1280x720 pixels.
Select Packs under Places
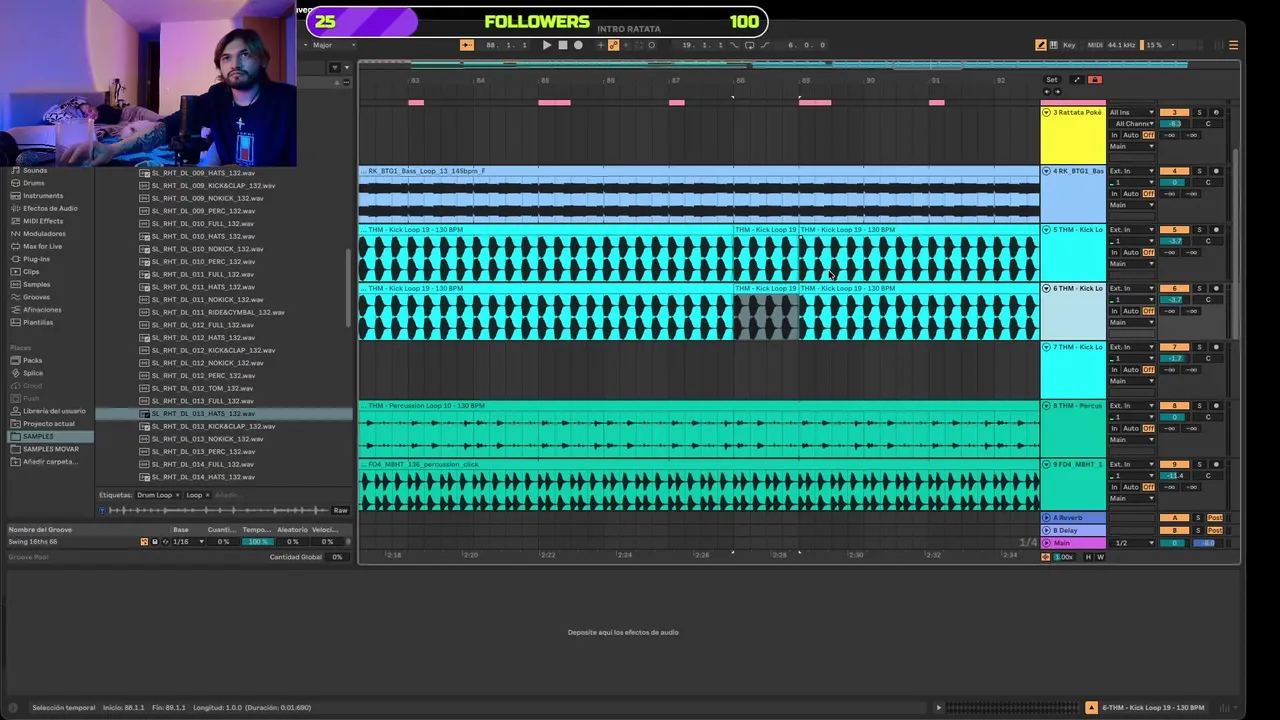point(32,360)
